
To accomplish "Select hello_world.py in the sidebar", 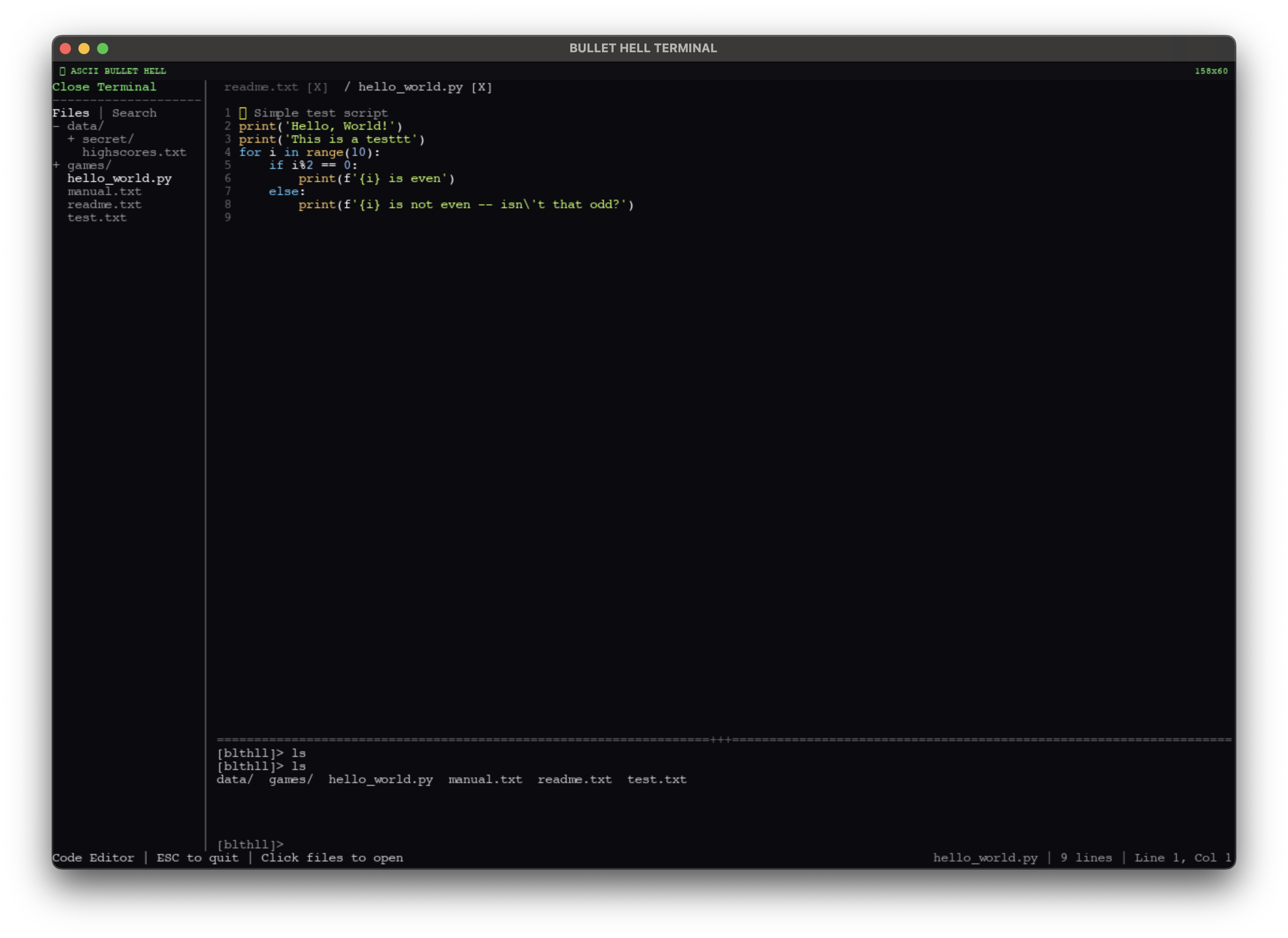I will (x=119, y=178).
